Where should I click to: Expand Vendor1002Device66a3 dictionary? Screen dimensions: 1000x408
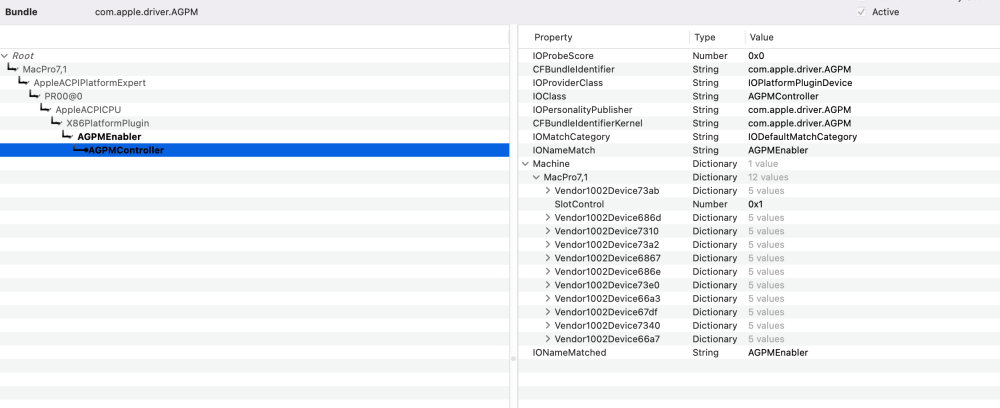547,298
